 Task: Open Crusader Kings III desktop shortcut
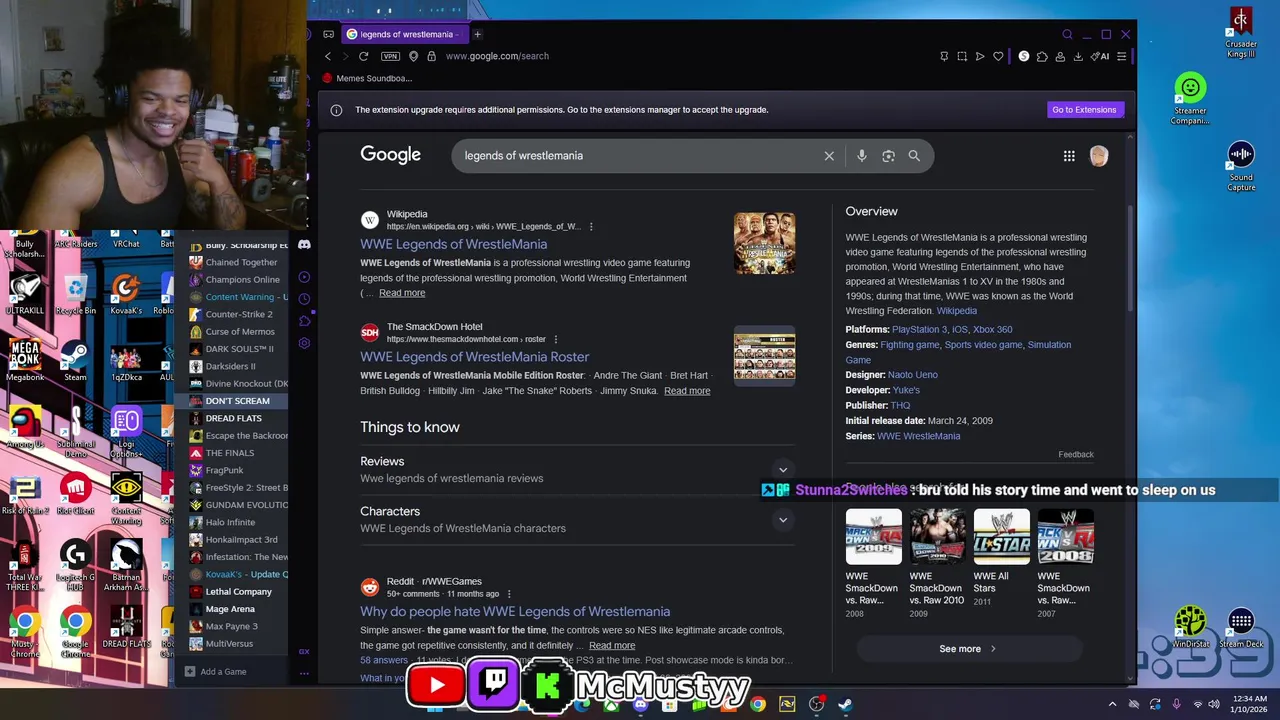pyautogui.click(x=1241, y=32)
